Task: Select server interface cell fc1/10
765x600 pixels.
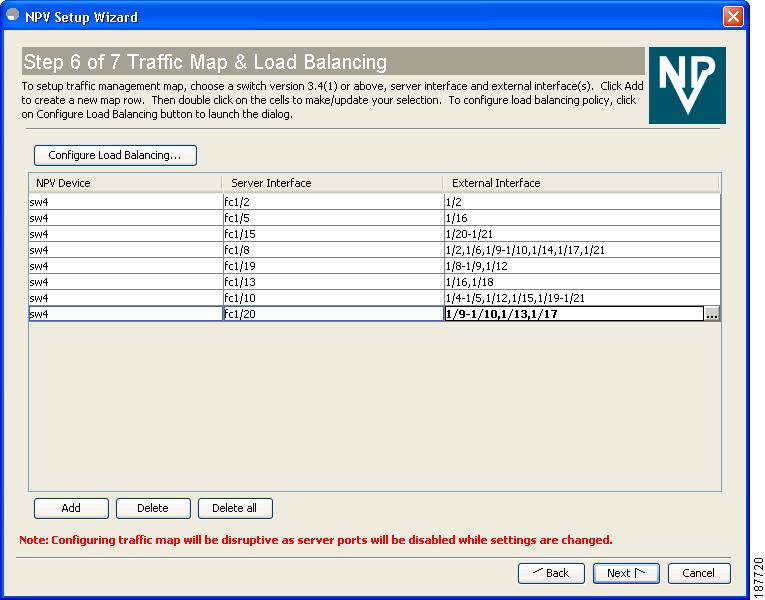Action: pyautogui.click(x=333, y=299)
